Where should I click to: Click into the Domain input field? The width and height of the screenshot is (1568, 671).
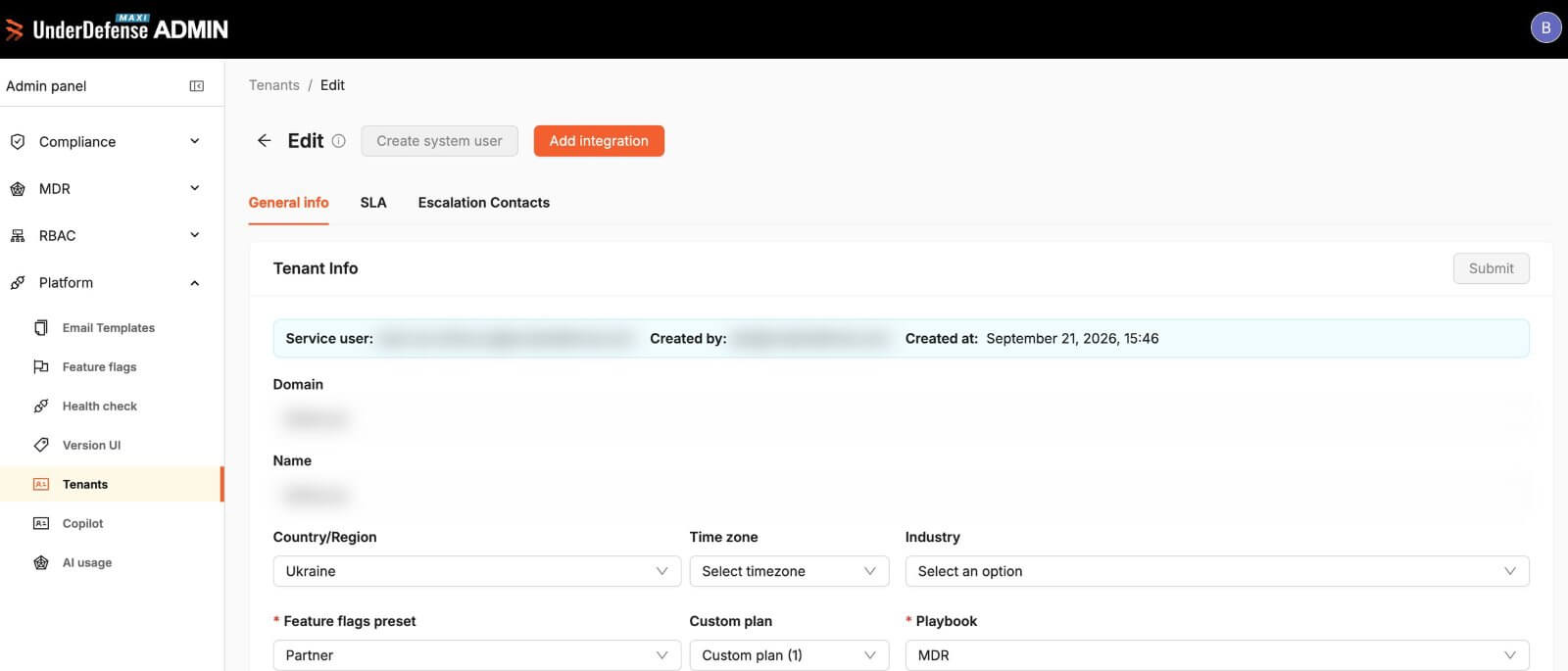(901, 418)
